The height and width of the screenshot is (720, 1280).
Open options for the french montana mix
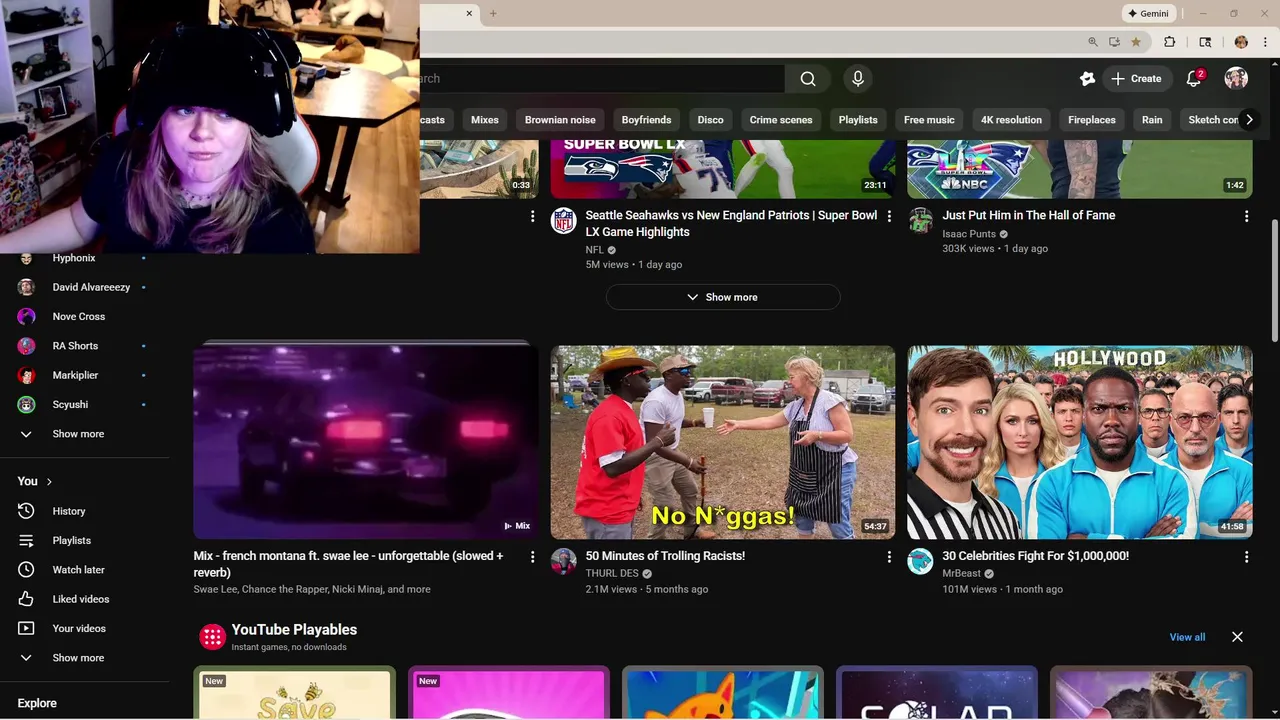pyautogui.click(x=532, y=557)
